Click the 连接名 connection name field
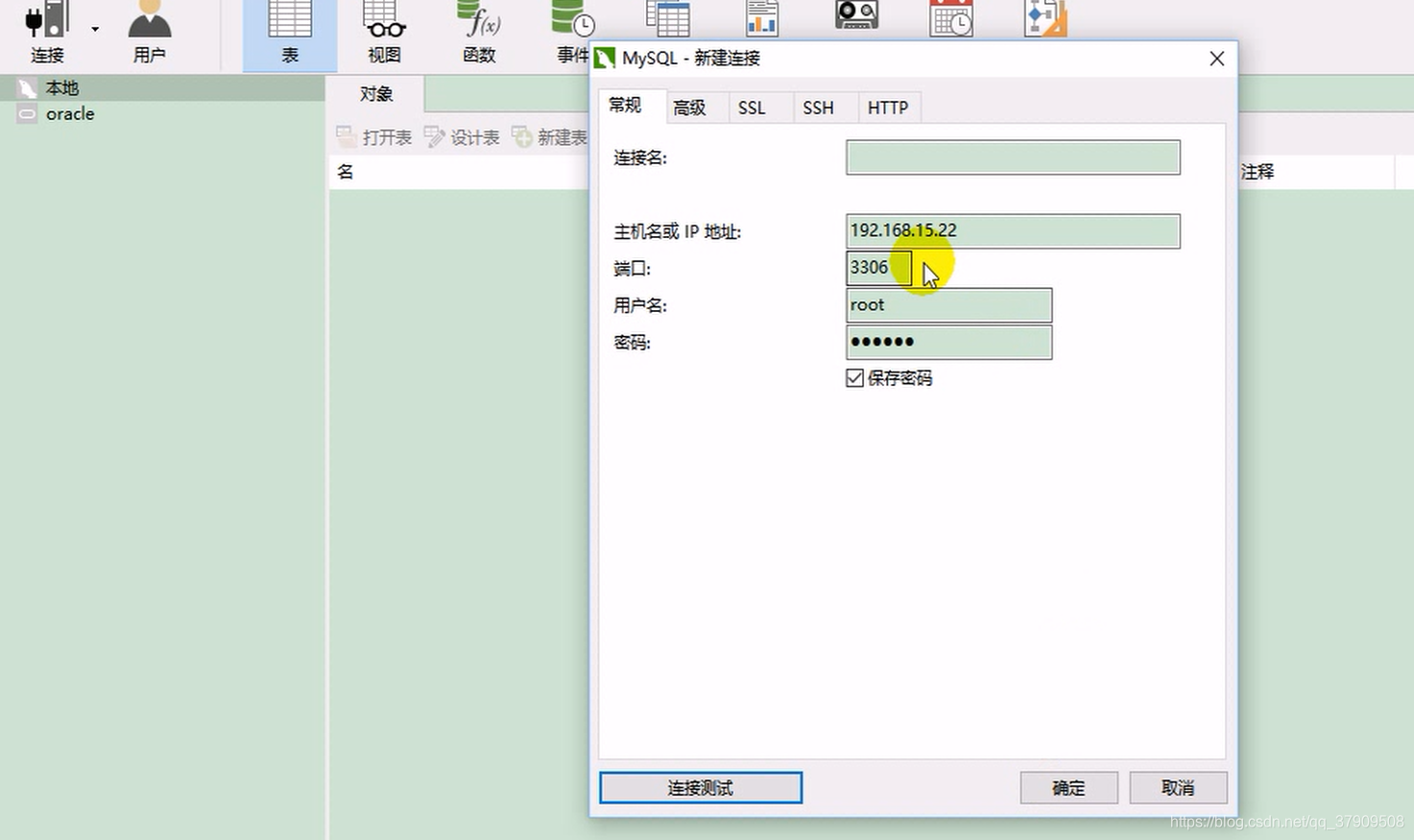Screen dimensions: 1414x840 click(1013, 157)
